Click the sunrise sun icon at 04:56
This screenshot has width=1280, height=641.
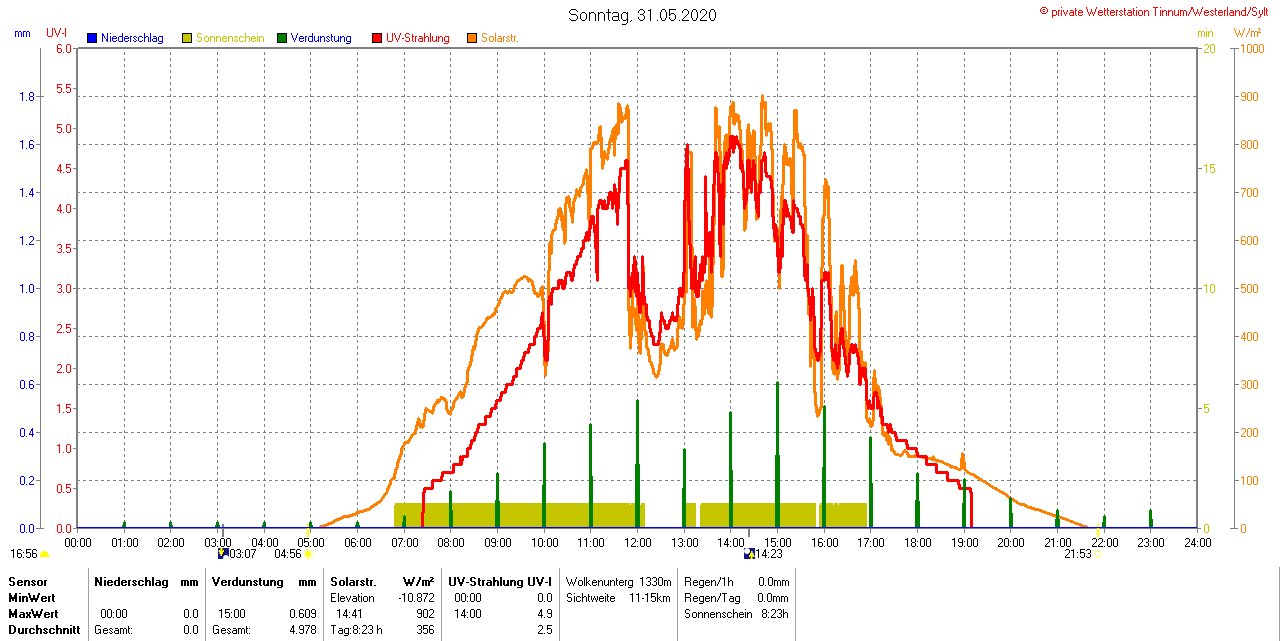309,553
